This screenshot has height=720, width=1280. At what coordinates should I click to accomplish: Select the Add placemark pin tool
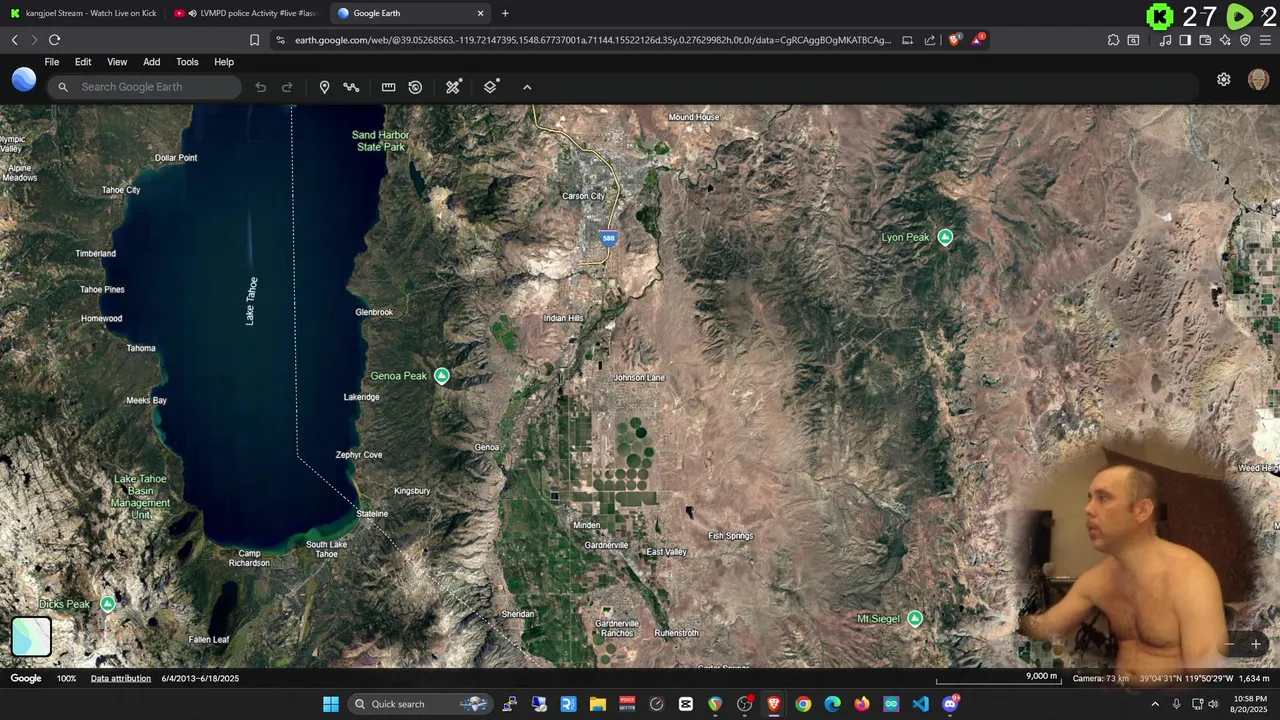324,87
